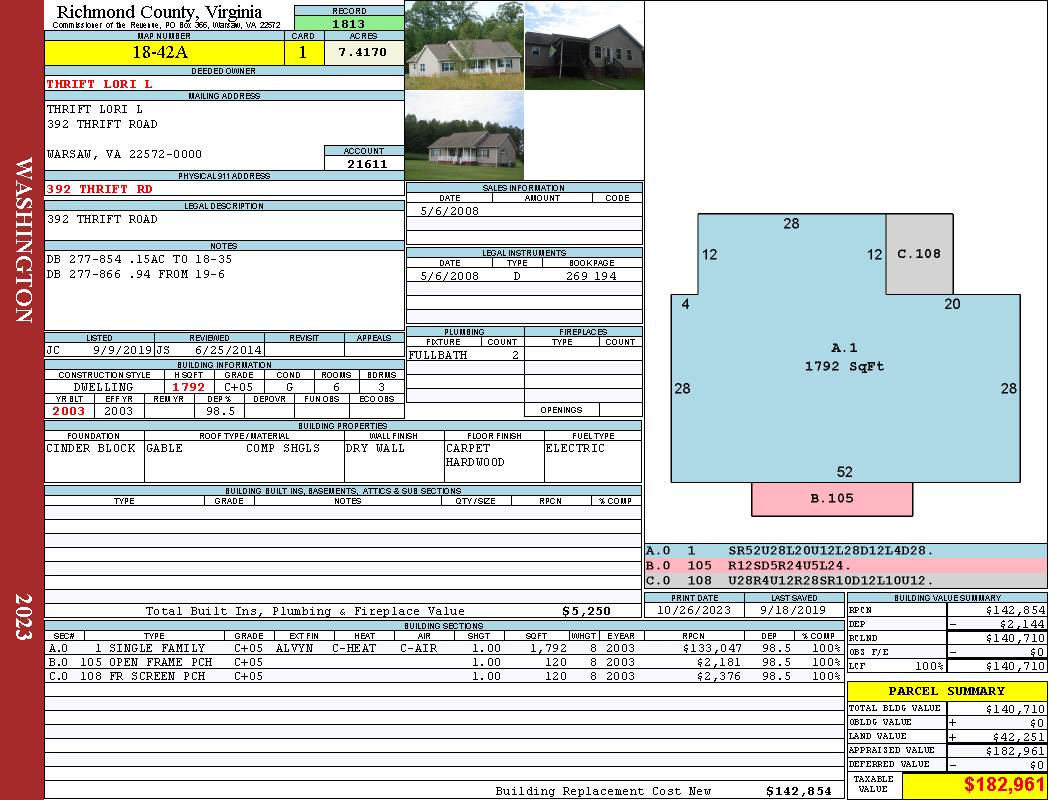Screen dimensions: 1050x800
Task: Select reviewed date 6/25/2014
Action: click(228, 350)
